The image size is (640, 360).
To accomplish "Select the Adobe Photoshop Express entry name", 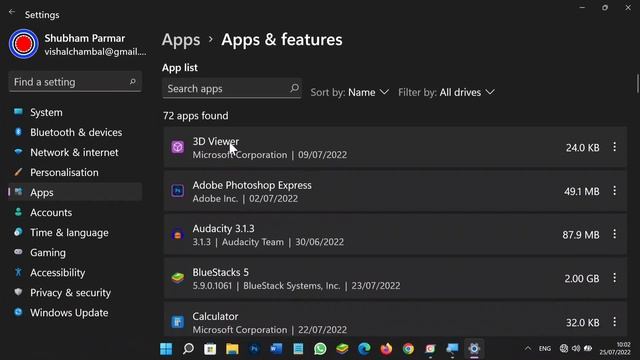I will tap(252, 185).
